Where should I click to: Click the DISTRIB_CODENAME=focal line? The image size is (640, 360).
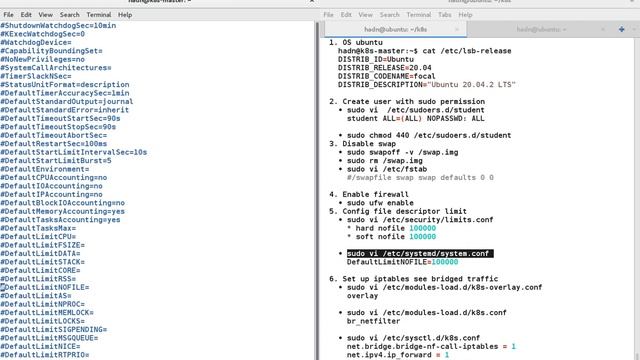(x=387, y=76)
